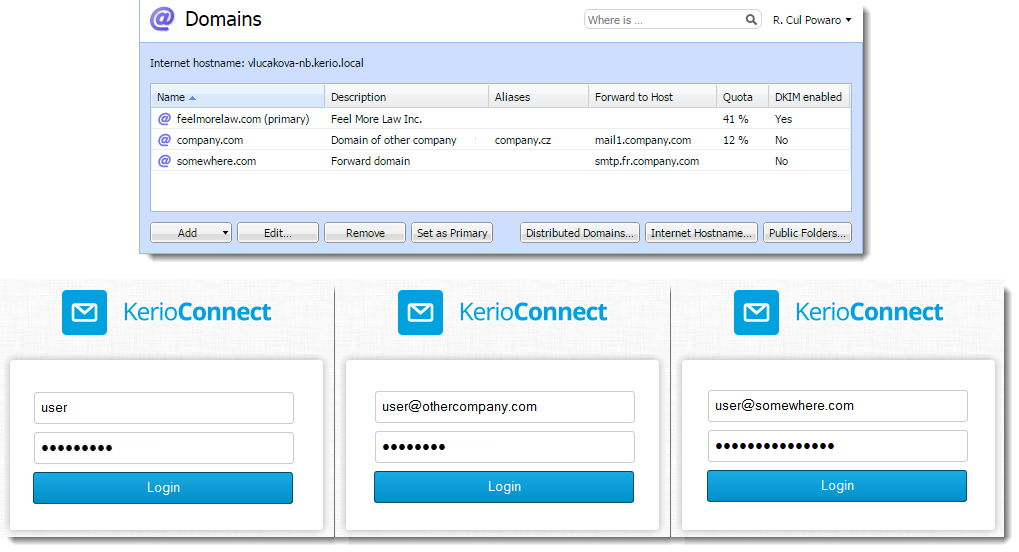Click the search magnifier icon
The width and height of the screenshot is (1019, 552).
point(751,20)
